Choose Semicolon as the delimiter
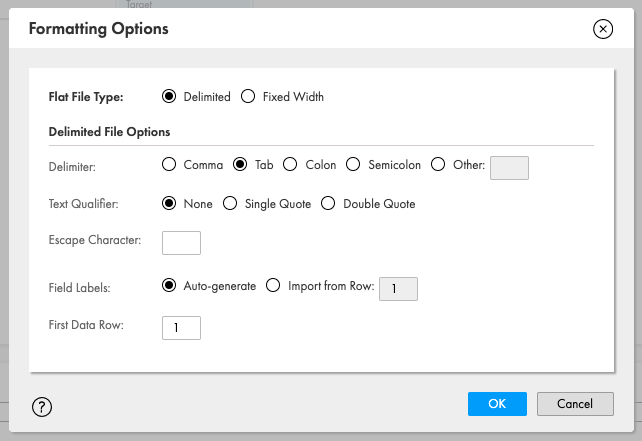The width and height of the screenshot is (642, 441). pyautogui.click(x=353, y=165)
